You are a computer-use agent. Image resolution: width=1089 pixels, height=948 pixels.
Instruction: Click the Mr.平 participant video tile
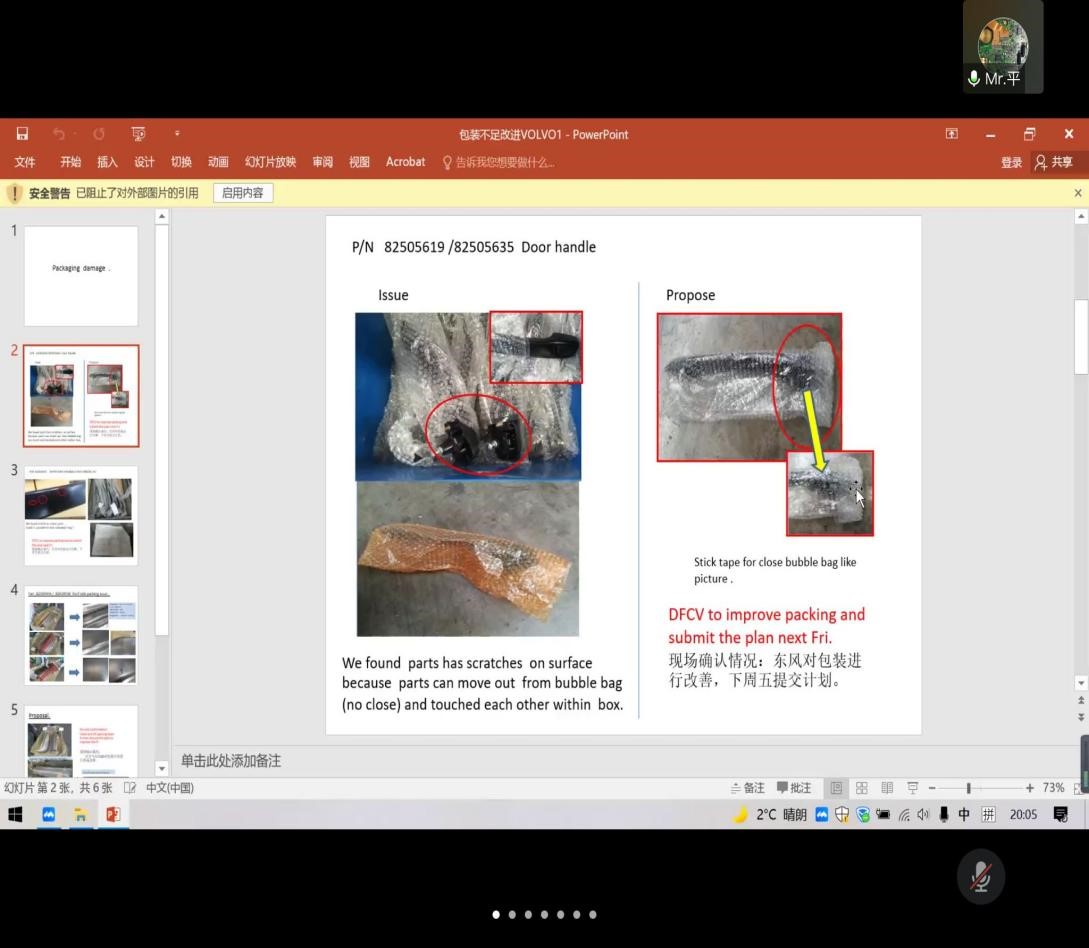(x=1002, y=47)
